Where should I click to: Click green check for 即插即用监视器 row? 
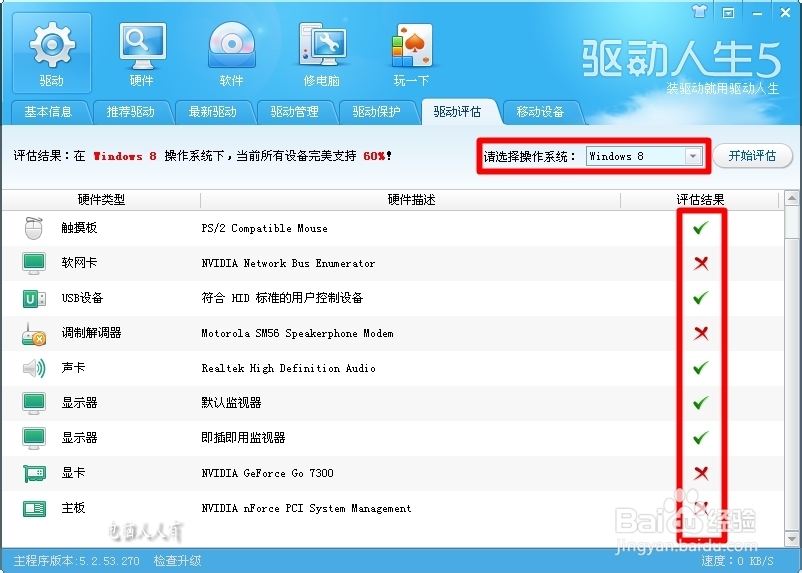pyautogui.click(x=701, y=438)
